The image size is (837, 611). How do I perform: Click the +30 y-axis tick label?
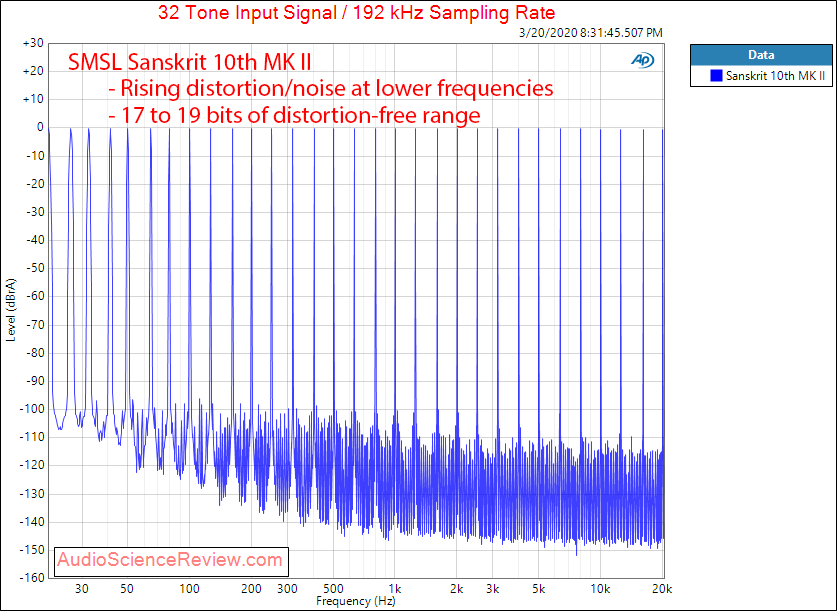tap(33, 43)
